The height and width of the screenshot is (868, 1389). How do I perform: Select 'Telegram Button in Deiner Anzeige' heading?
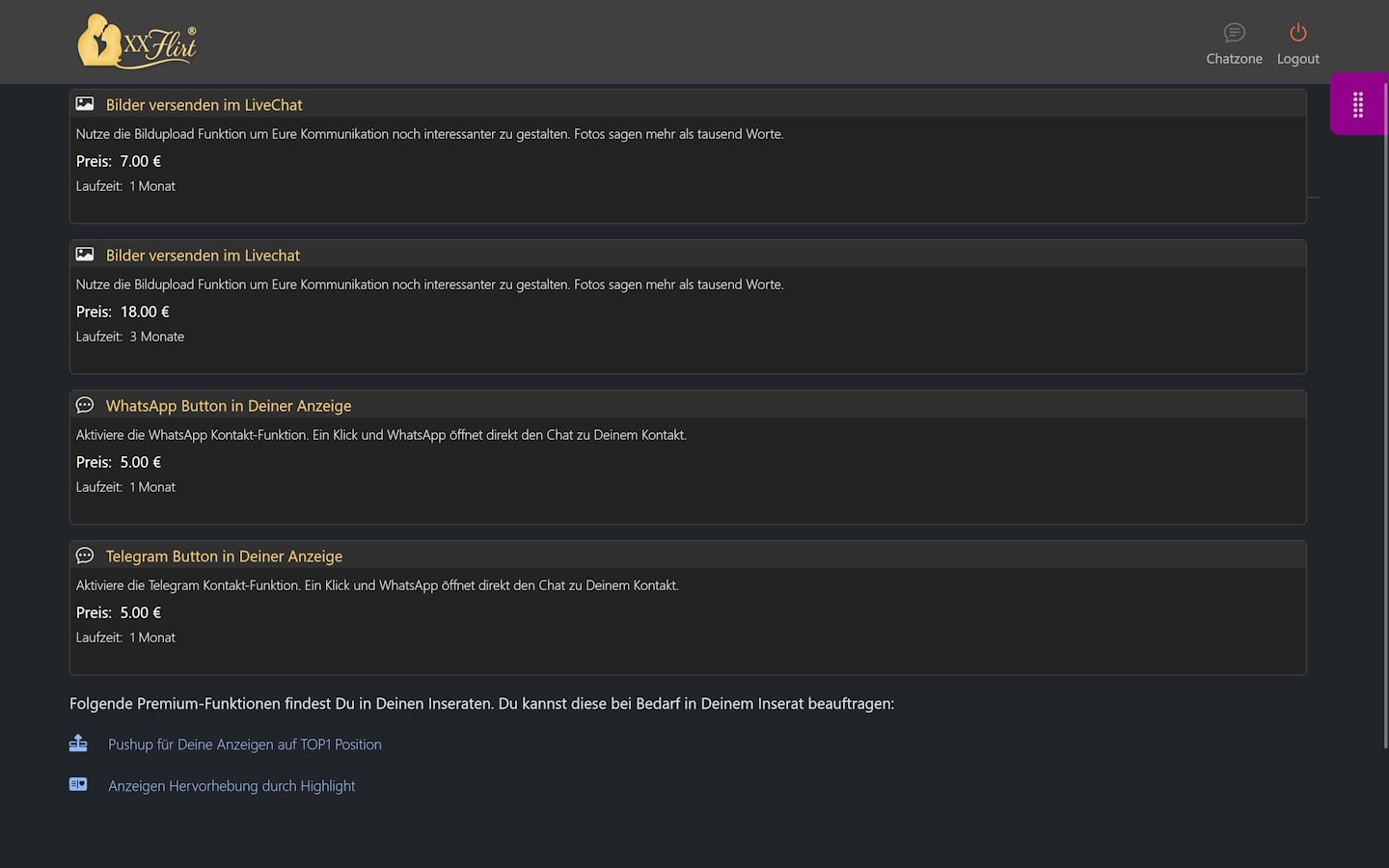click(224, 556)
